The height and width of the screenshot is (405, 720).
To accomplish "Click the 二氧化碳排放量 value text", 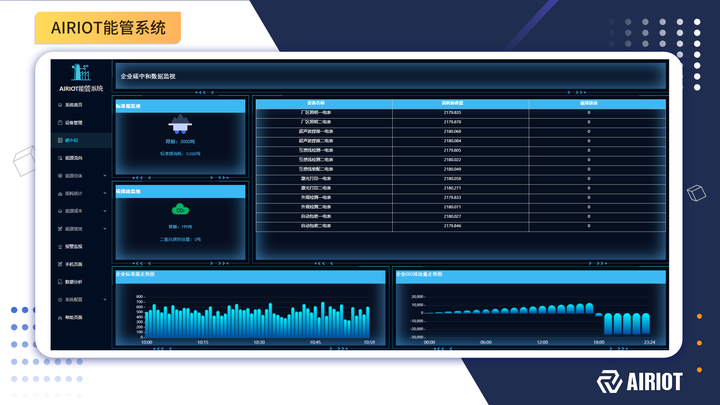I will 180,239.
